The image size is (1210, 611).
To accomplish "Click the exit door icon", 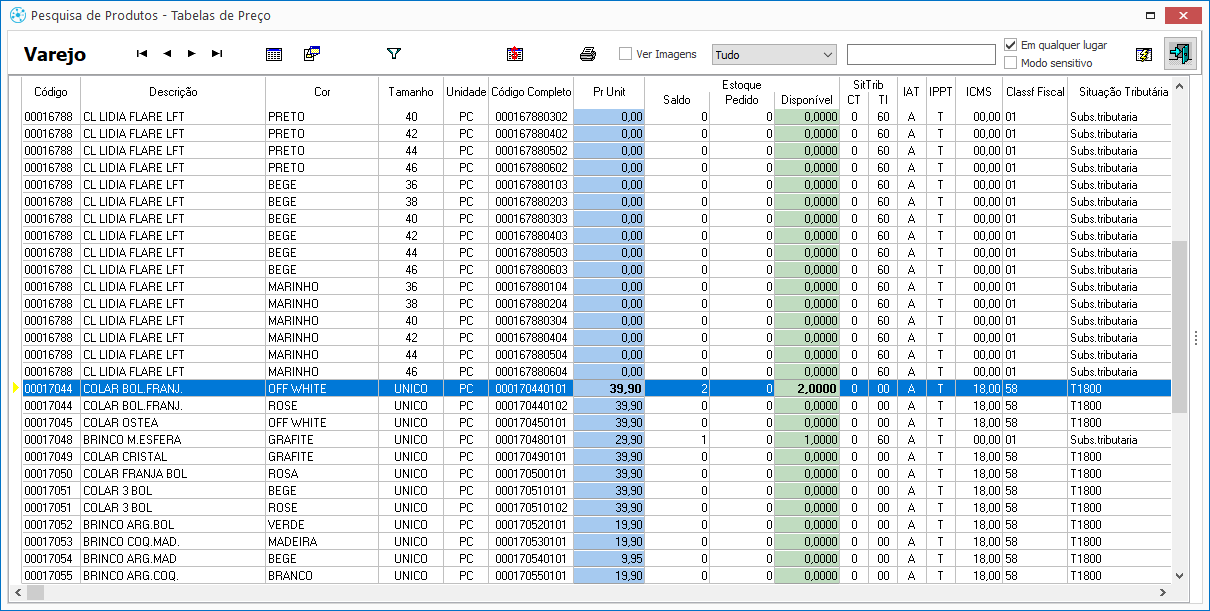I will pos(1180,54).
